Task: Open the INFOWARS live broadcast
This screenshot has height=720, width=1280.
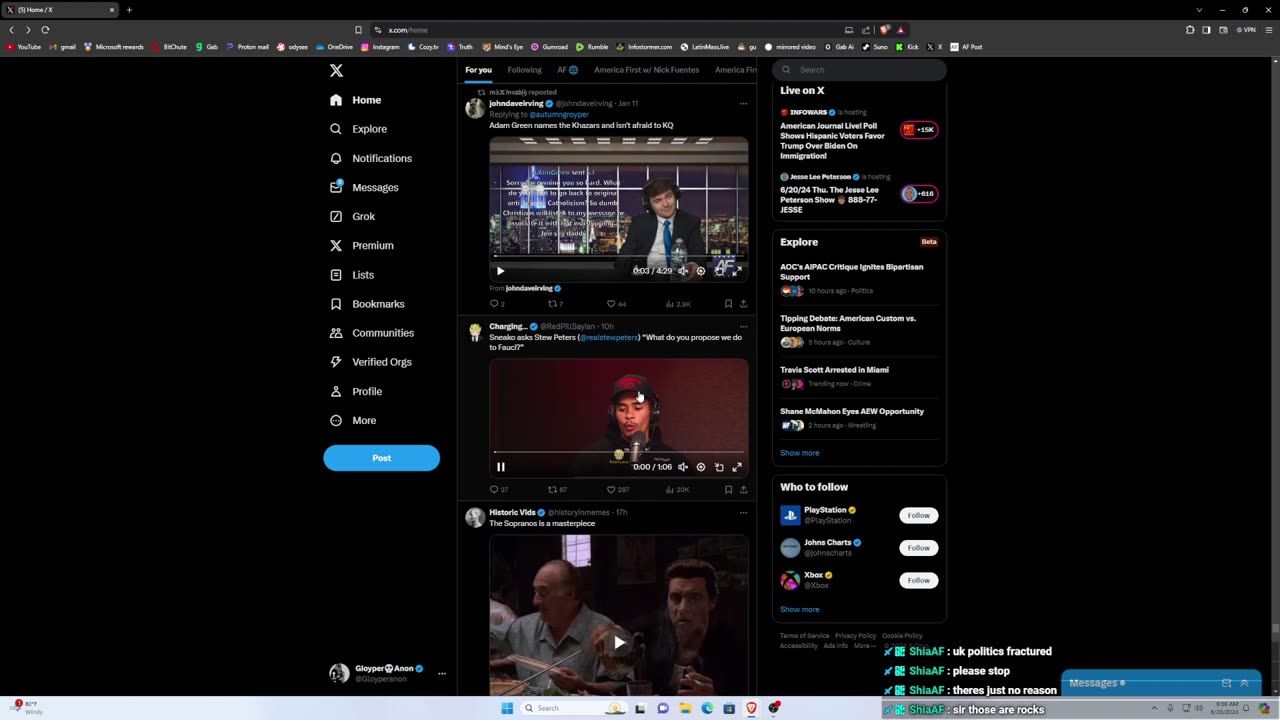Action: pyautogui.click(x=858, y=134)
